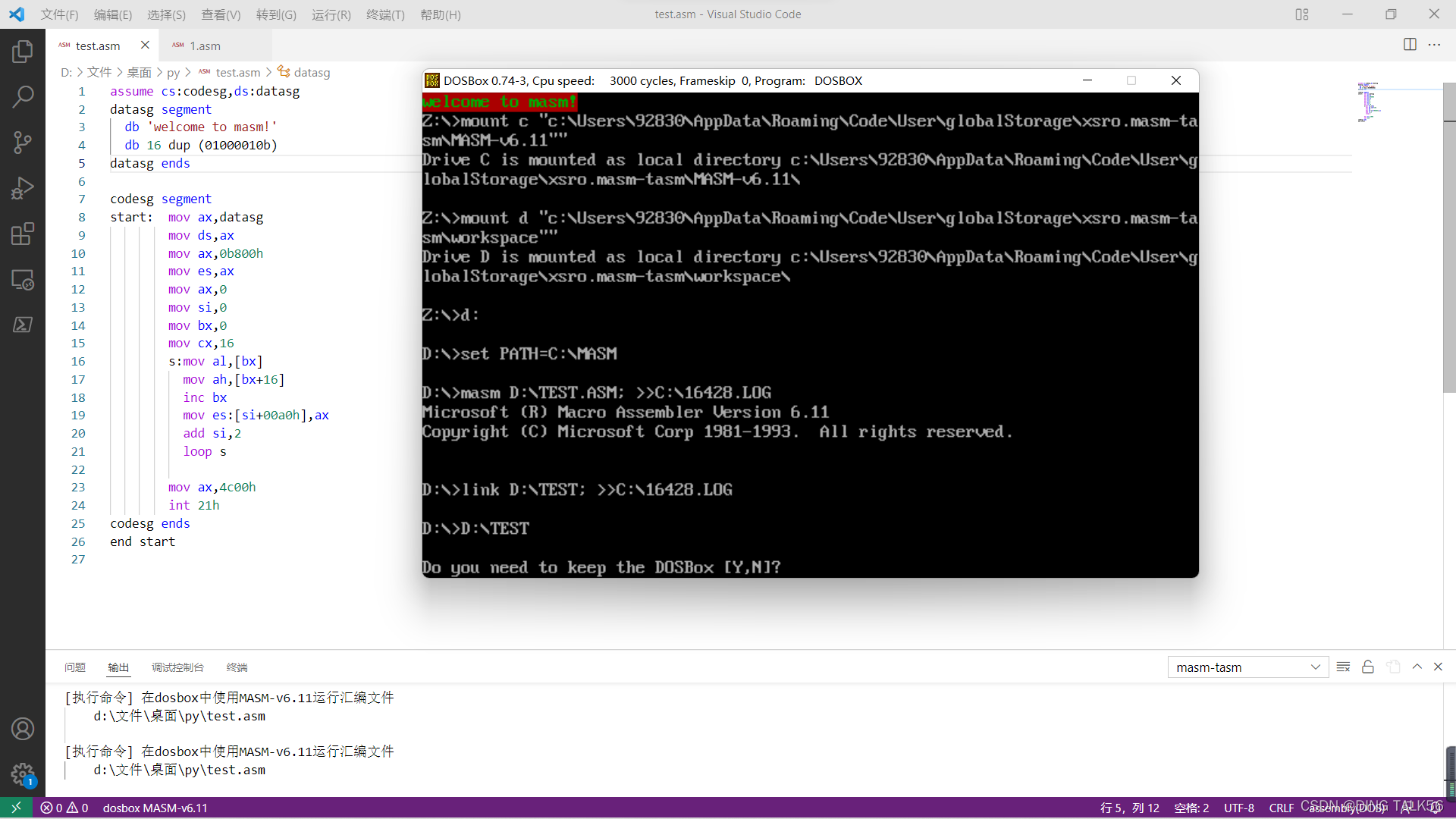This screenshot has height=819, width=1456.
Task: Open the Source Control view
Action: (x=23, y=143)
